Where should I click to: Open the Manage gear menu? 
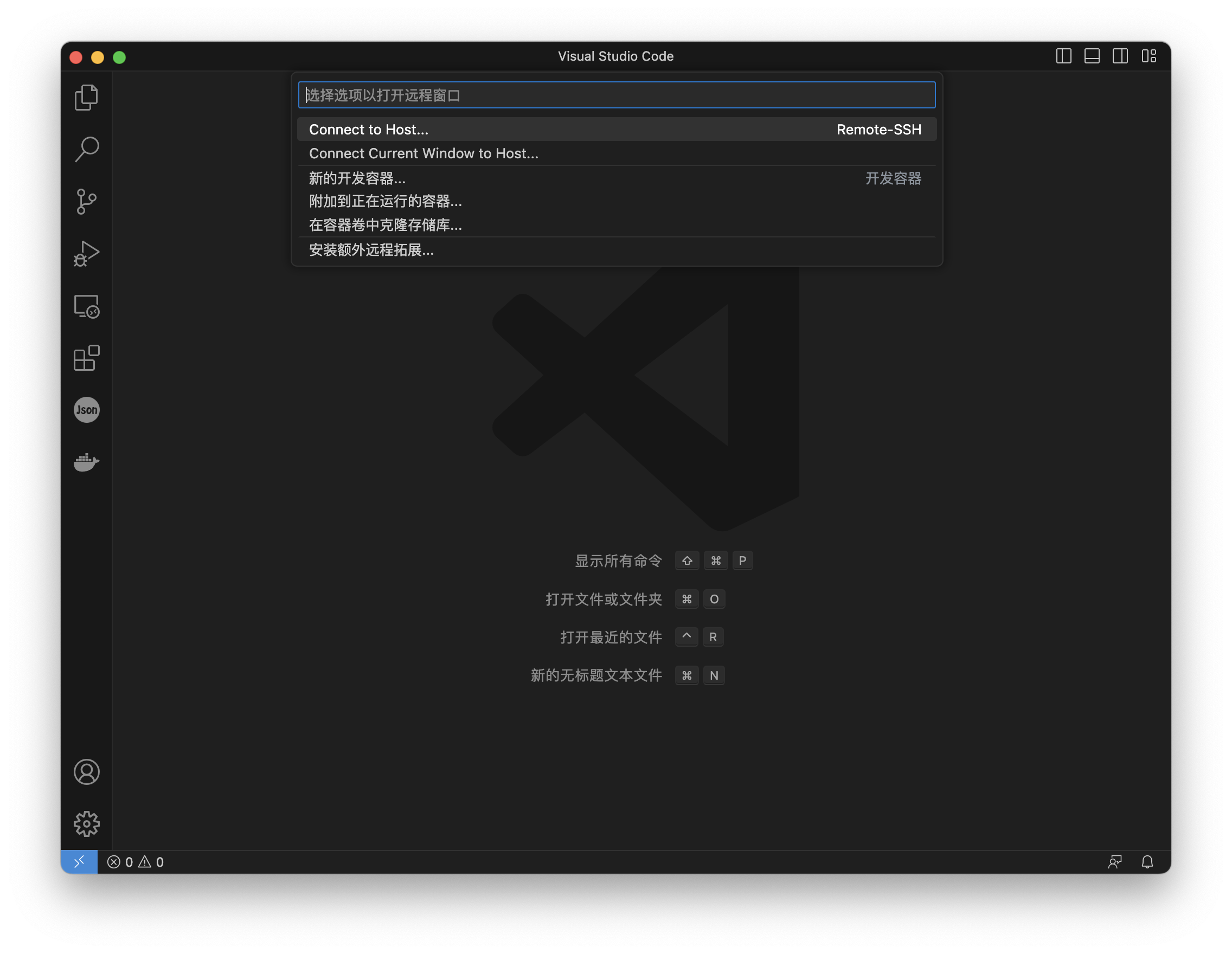tap(86, 824)
